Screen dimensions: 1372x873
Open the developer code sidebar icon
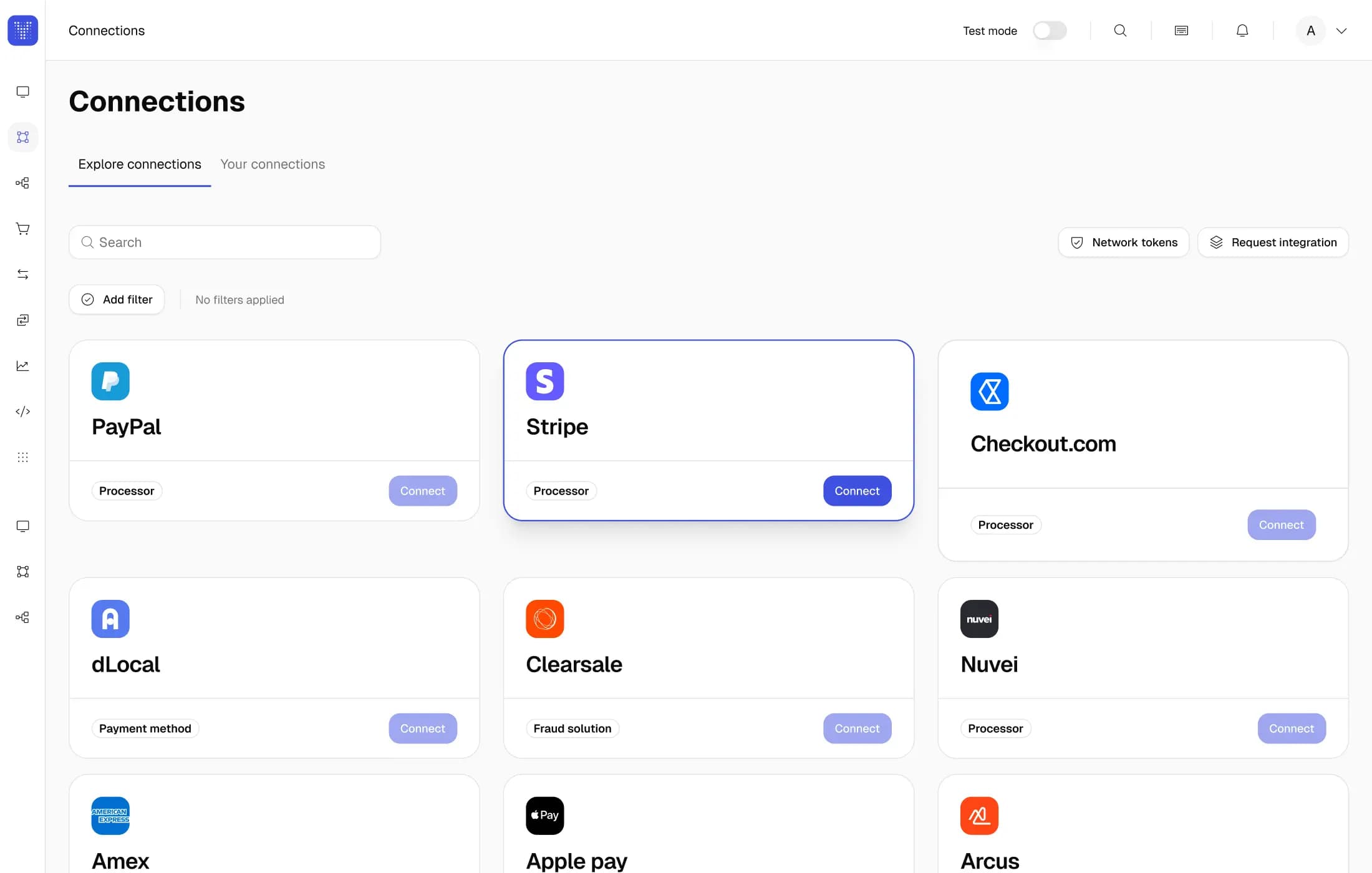point(22,412)
